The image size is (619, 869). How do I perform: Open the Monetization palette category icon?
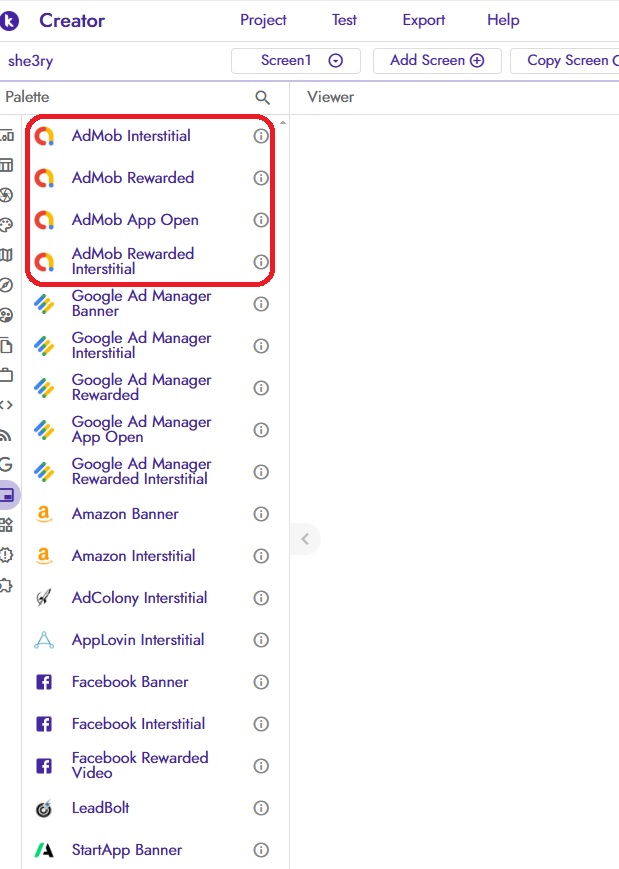click(x=7, y=495)
